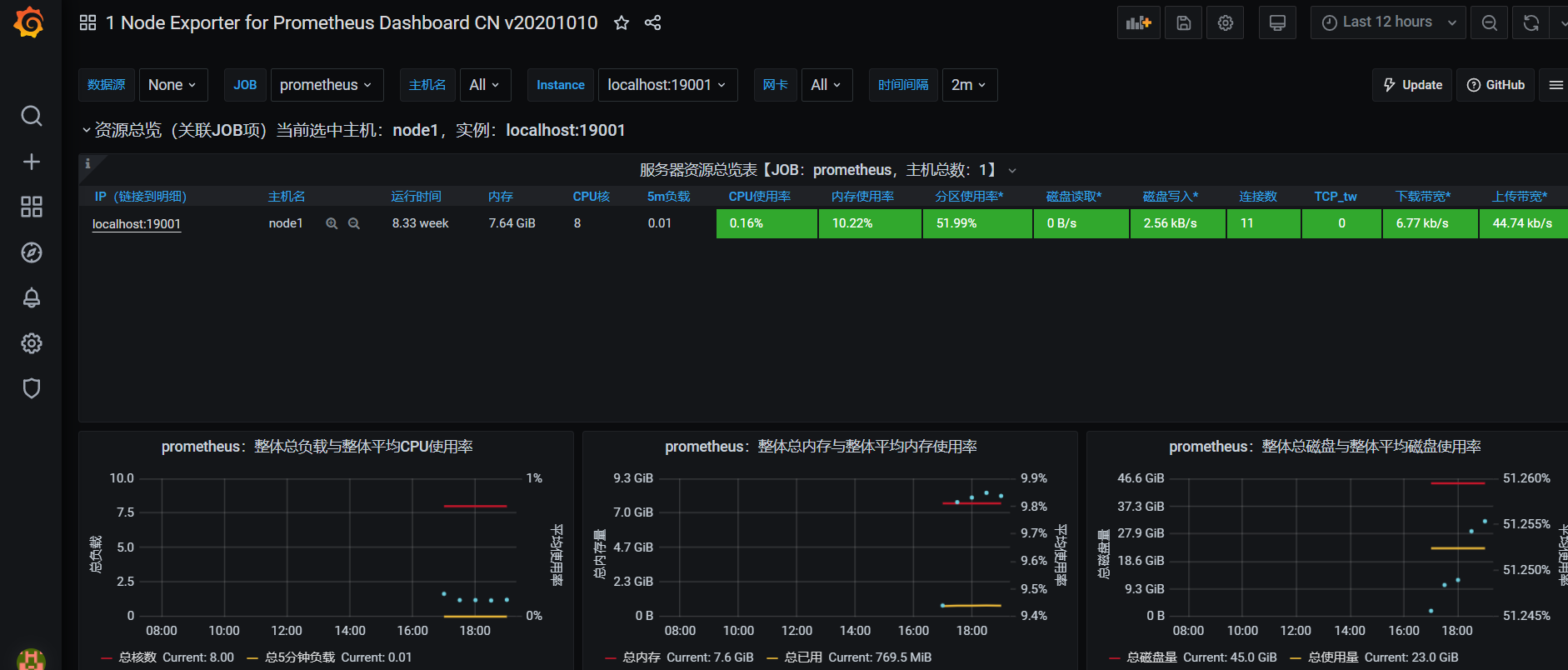Click the 6.77 kb/s download bandwidth cell
This screenshot has height=670, width=1568.
(x=1430, y=223)
